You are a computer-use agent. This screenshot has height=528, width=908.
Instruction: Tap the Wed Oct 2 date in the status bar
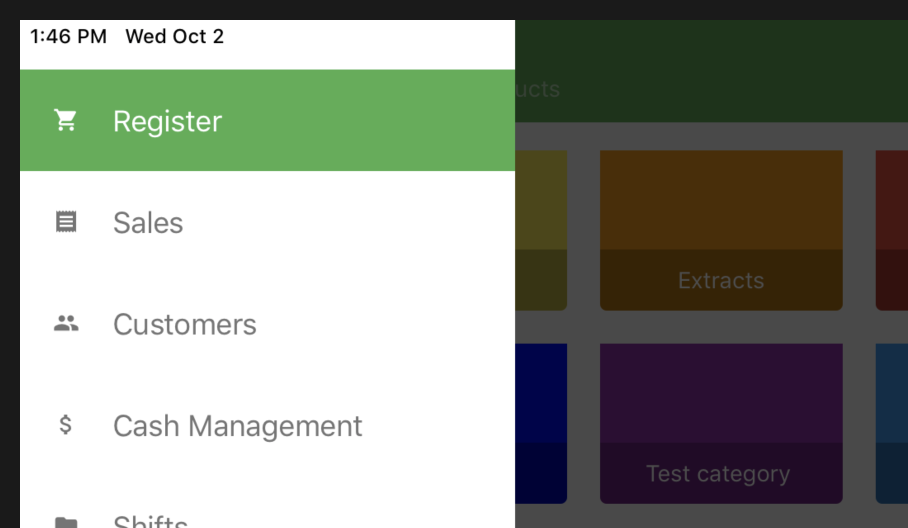pos(174,37)
